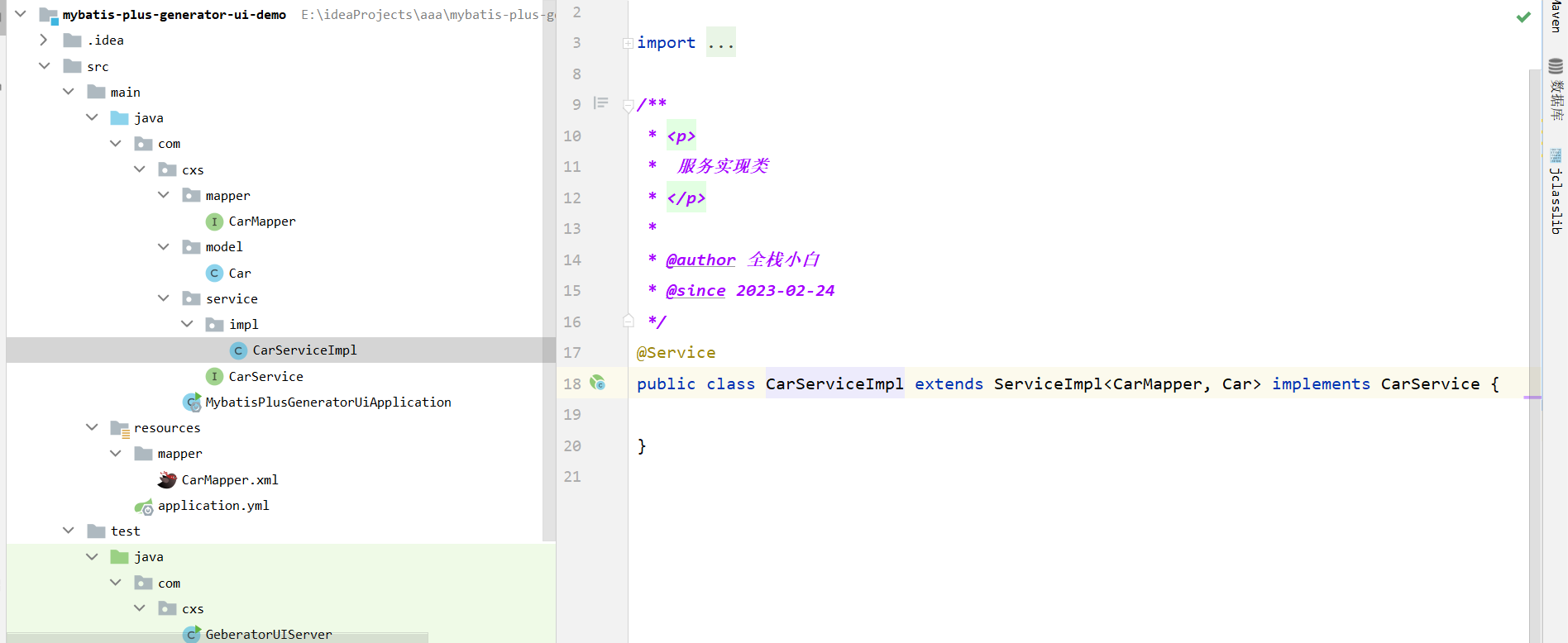Collapse the mybatis-plus-generator-ui-demo project root
The height and width of the screenshot is (643, 1568).
click(21, 14)
